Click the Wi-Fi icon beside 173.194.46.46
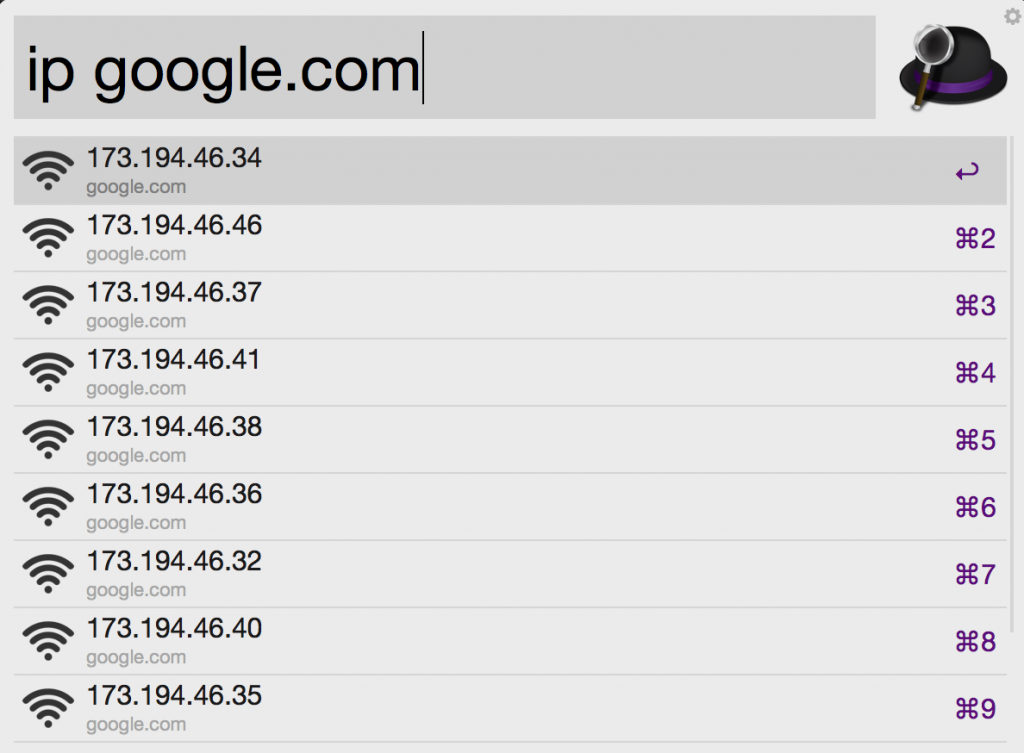 tap(48, 238)
